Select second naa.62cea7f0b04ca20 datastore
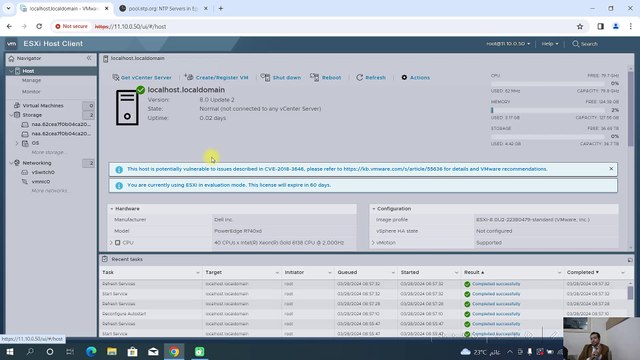Viewport: 640px width, 360px height. (61, 133)
